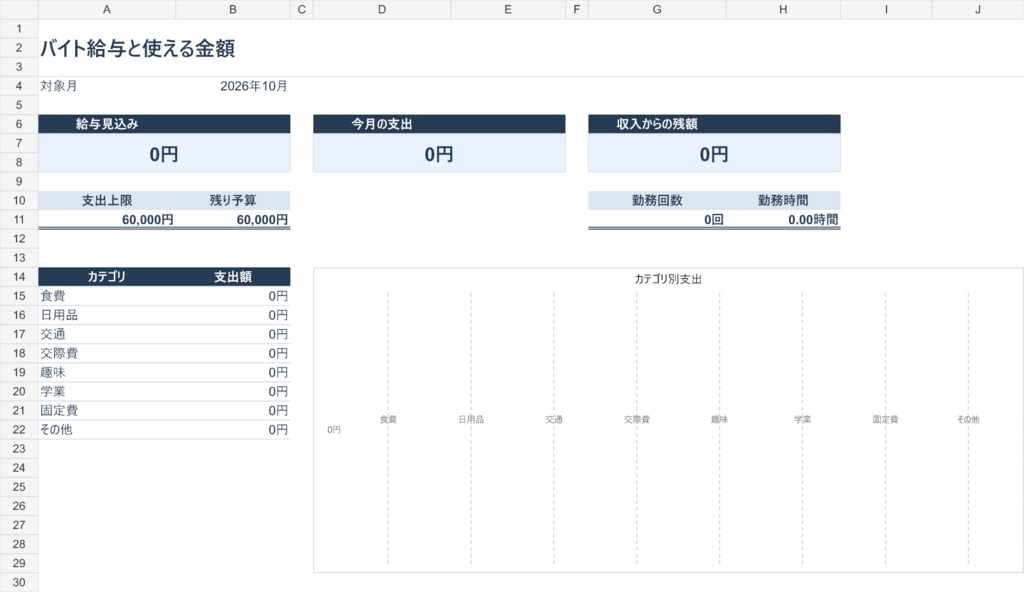
Task: Select the 0円 value under 今月の支出
Action: tap(439, 154)
